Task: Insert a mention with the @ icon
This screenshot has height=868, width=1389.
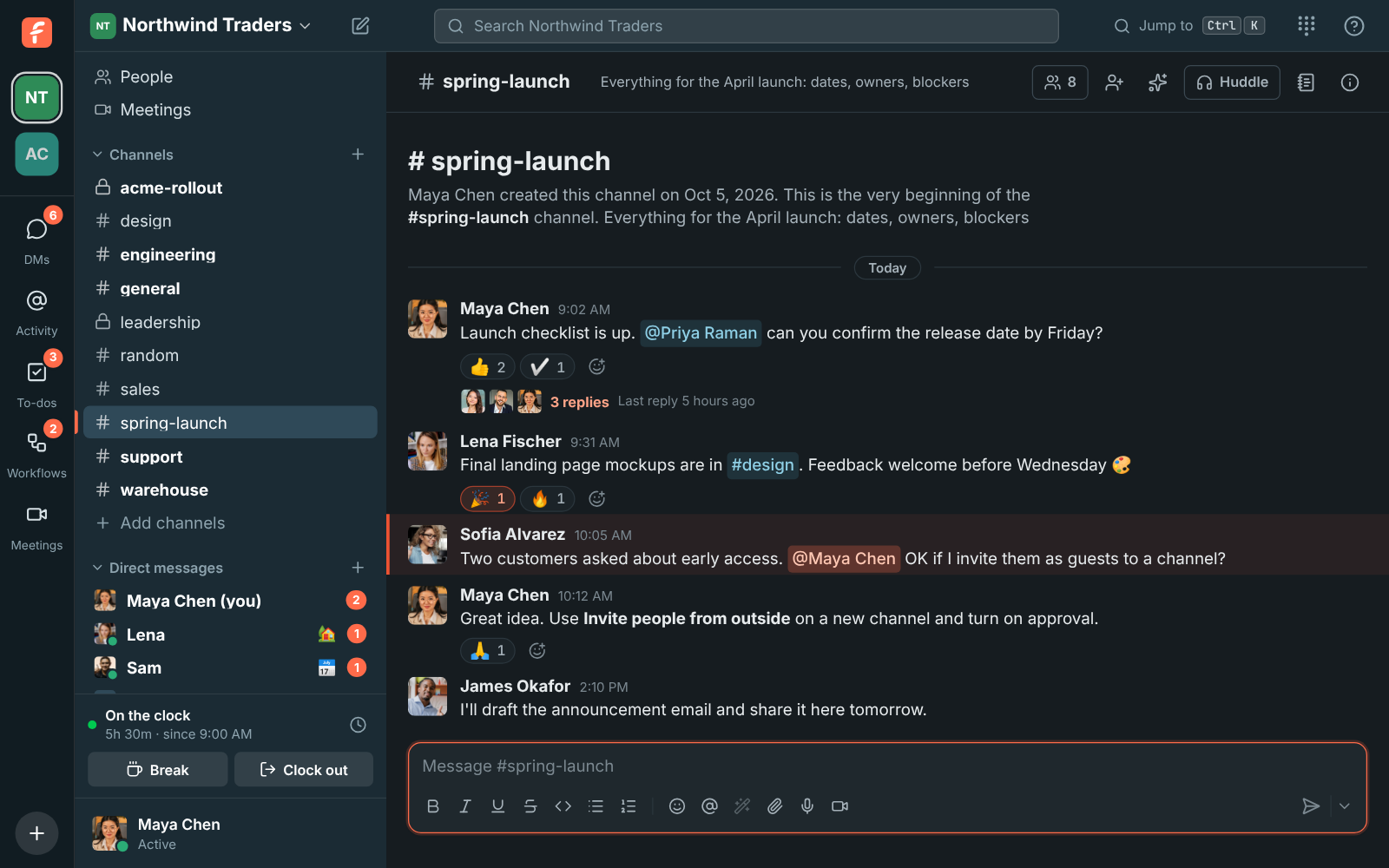Action: 709,806
